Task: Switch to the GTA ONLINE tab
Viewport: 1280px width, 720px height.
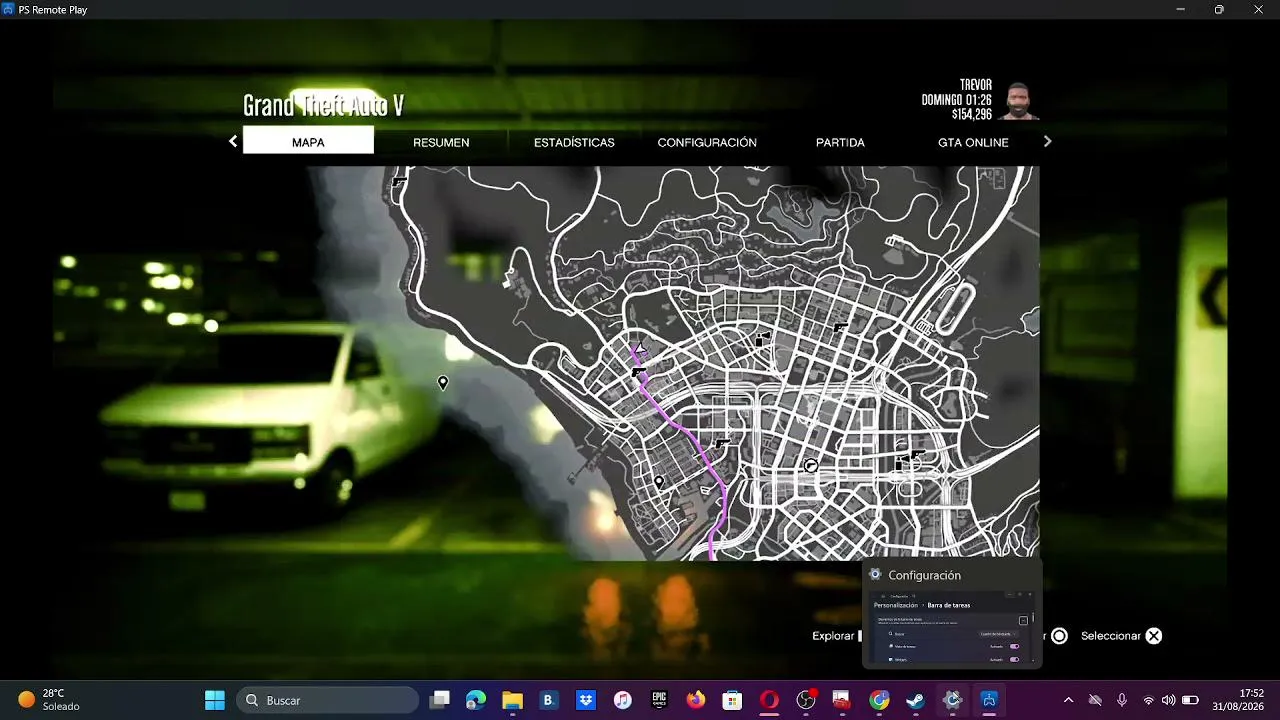Action: coord(973,142)
